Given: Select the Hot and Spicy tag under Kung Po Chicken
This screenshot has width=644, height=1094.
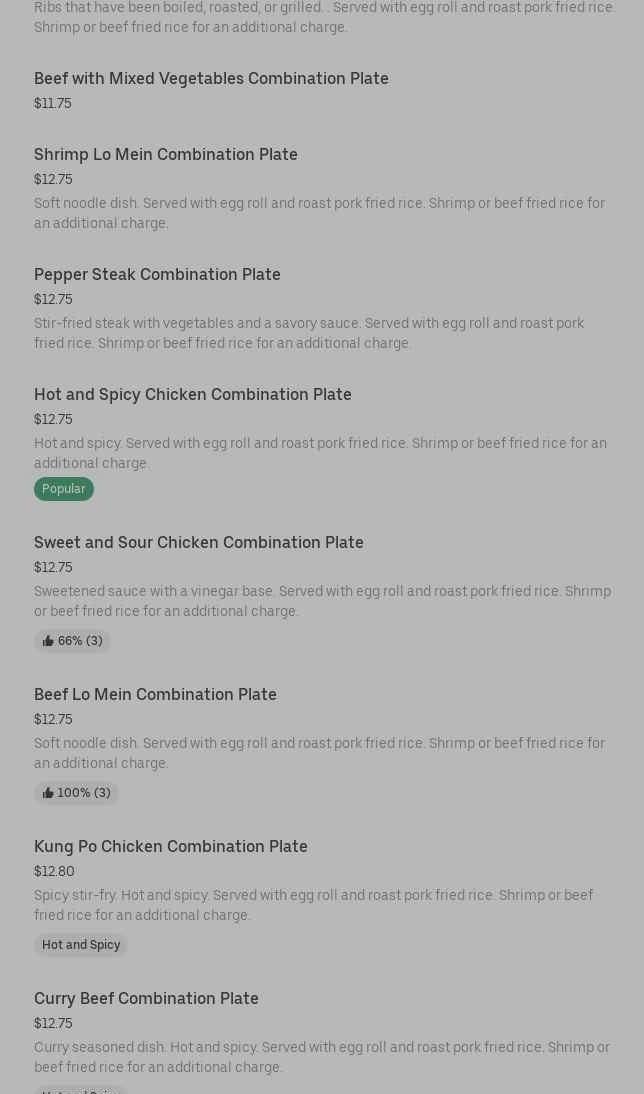Looking at the screenshot, I should 81,945.
